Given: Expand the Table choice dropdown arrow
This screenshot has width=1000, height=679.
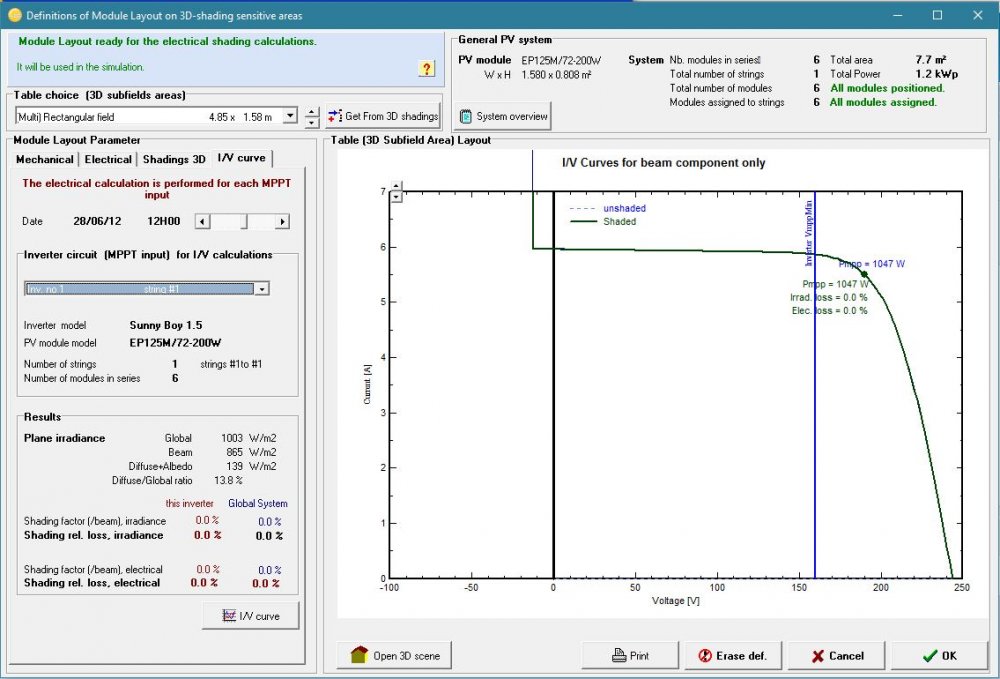Looking at the screenshot, I should click(290, 117).
